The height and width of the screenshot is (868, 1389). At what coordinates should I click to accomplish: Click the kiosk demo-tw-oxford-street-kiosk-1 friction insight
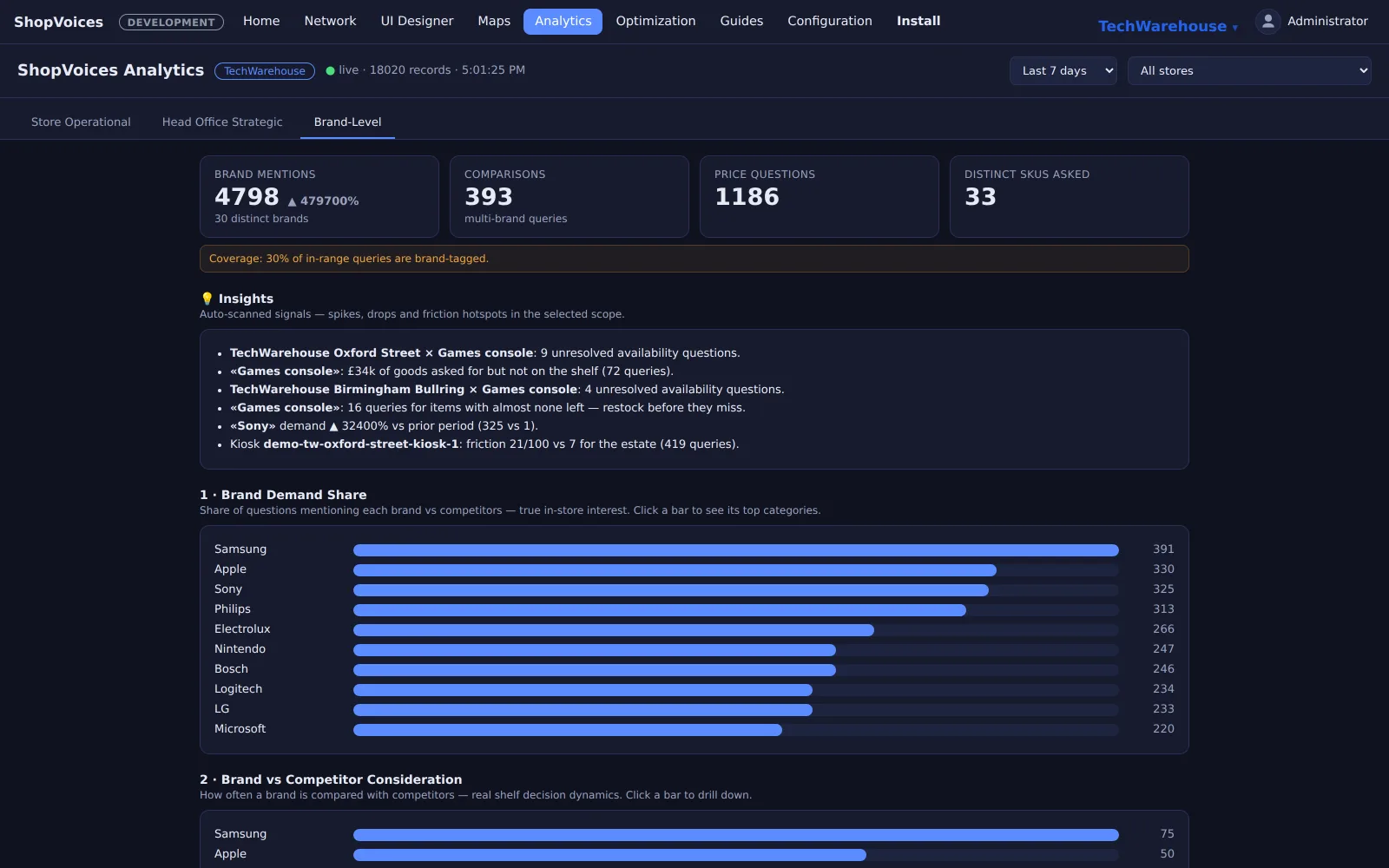coord(484,444)
